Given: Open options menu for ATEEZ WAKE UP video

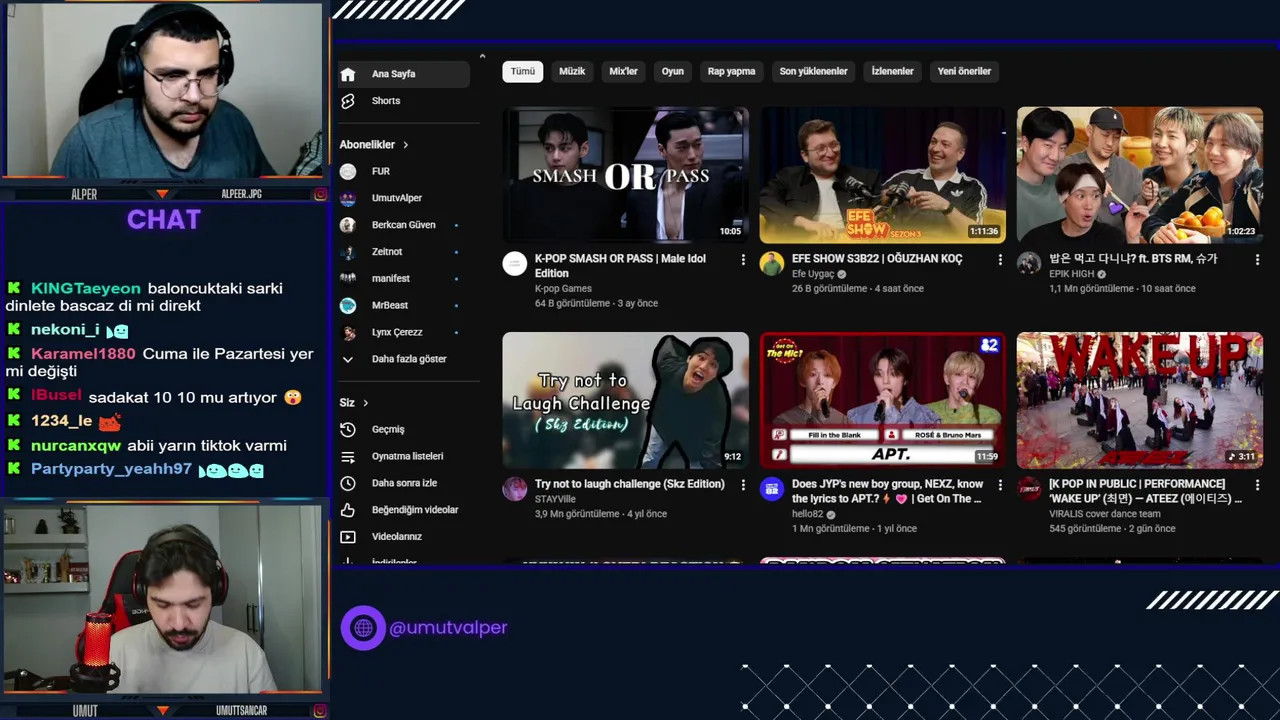Looking at the screenshot, I should click(x=1257, y=485).
